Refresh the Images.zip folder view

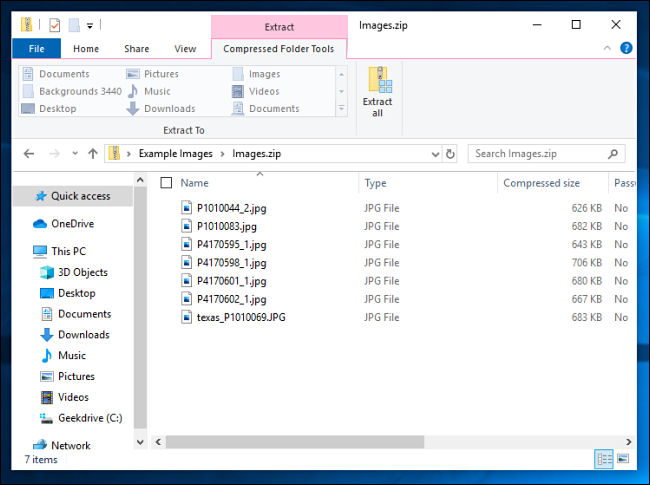pos(451,154)
